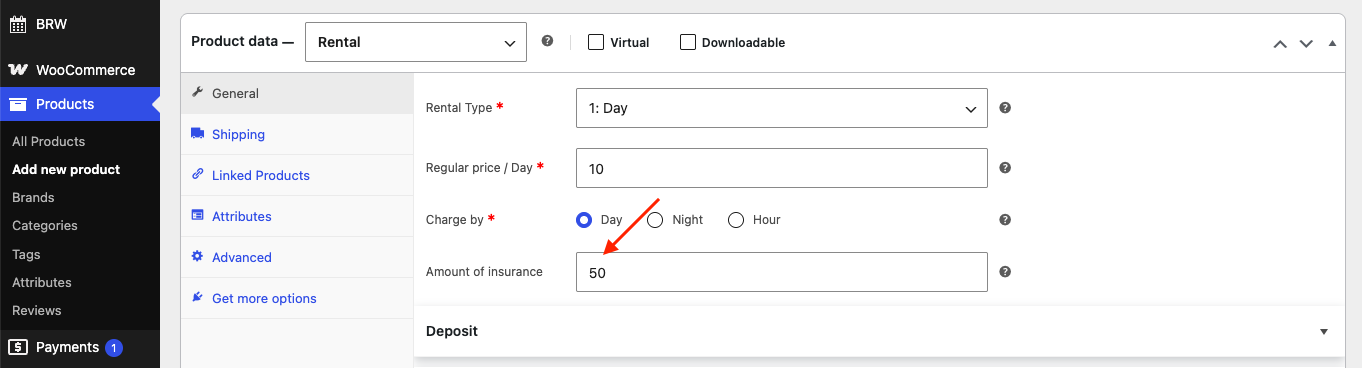Switch to the Advanced tab
Image resolution: width=1362 pixels, height=368 pixels.
[297, 257]
